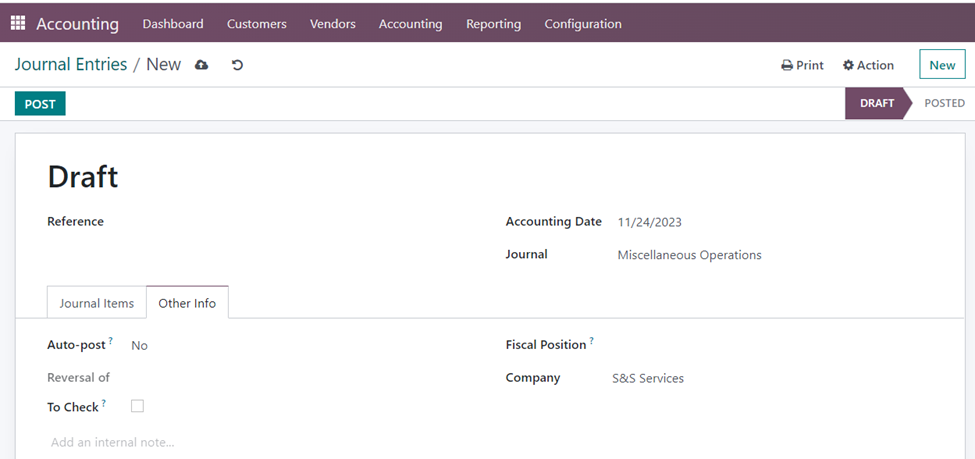Click Fiscal Position help question mark

[591, 341]
